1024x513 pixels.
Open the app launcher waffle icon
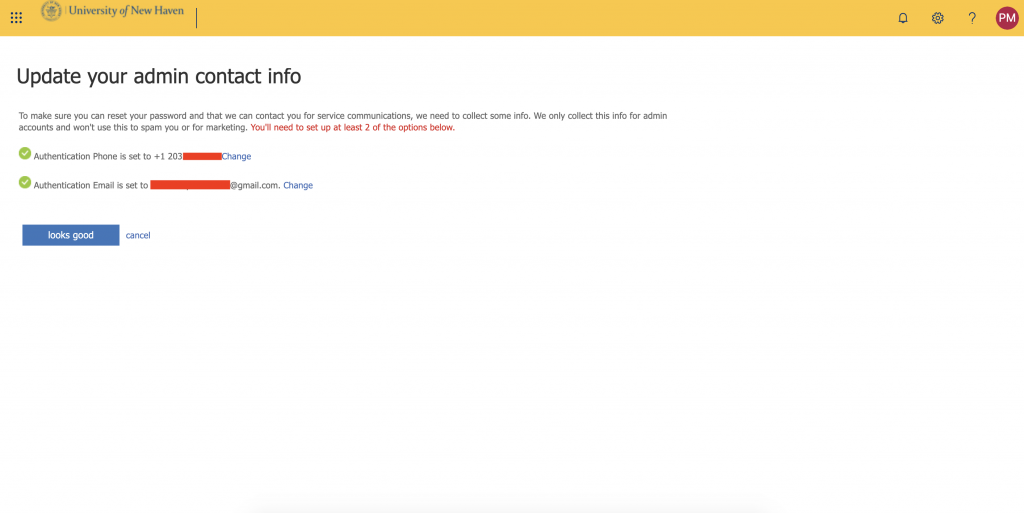[16, 18]
